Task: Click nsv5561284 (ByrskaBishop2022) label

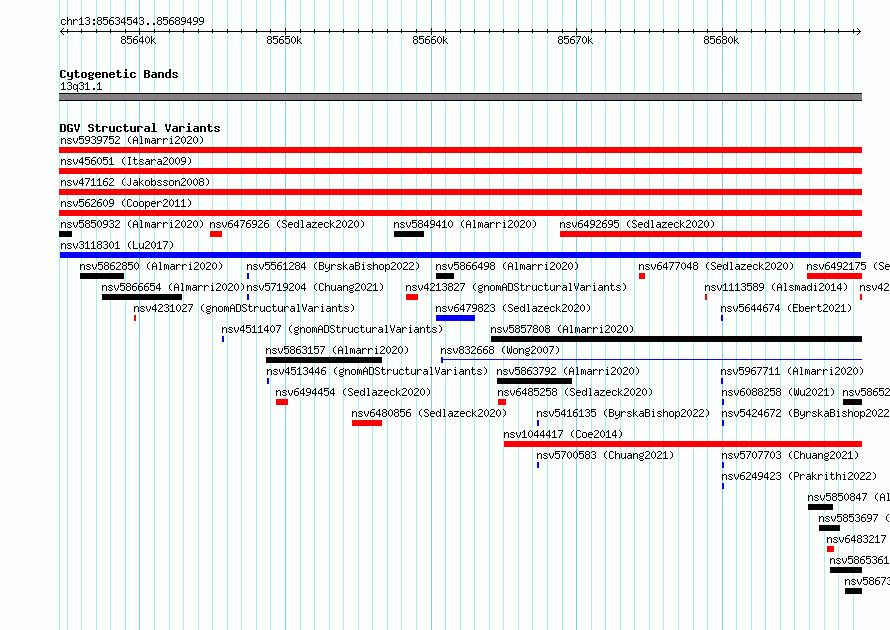Action: (333, 266)
